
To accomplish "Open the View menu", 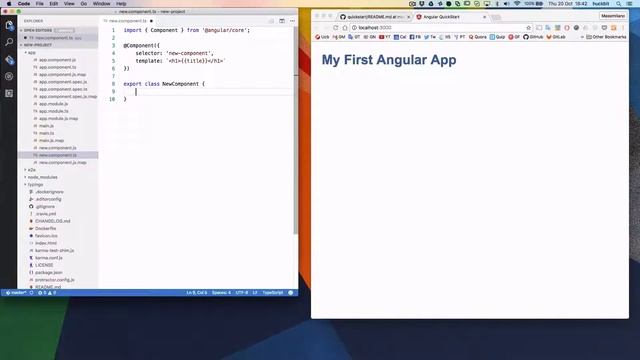I will pos(69,4).
